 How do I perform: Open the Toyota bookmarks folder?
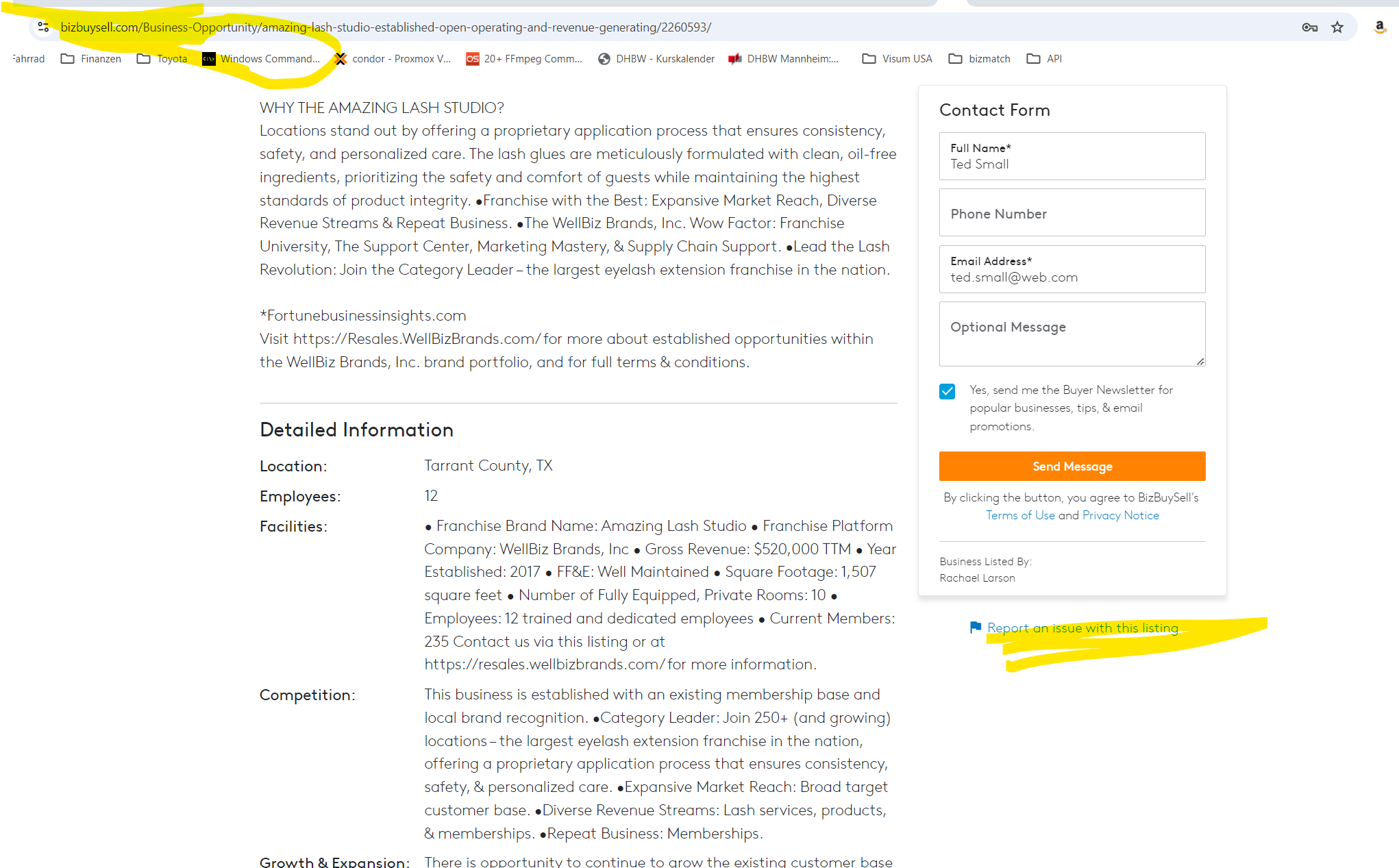162,59
